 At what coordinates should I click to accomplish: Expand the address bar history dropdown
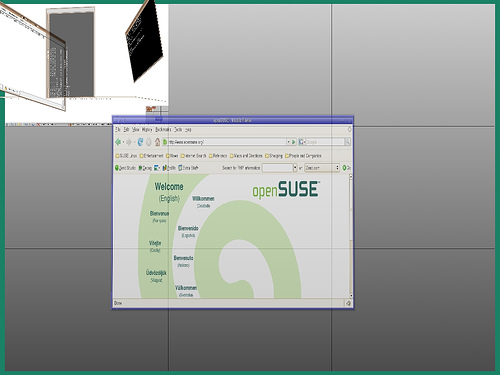pos(288,142)
